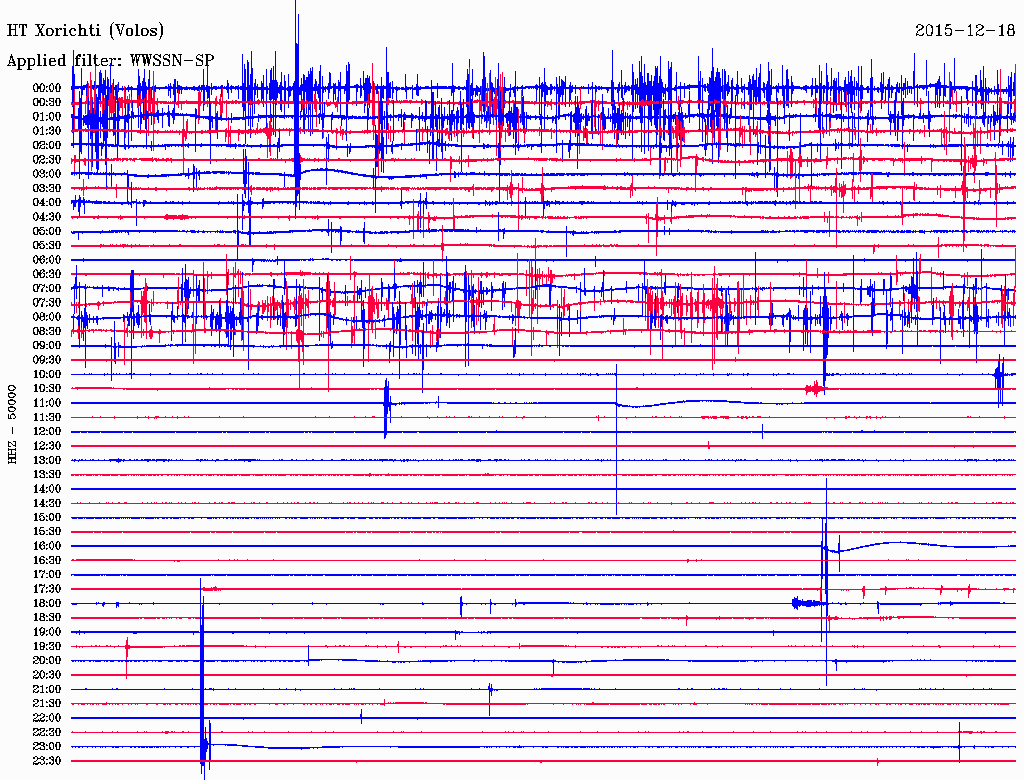Viewport: 1024px width, 780px height.
Task: Select the 20:30 time row label
Action: pyautogui.click(x=47, y=675)
